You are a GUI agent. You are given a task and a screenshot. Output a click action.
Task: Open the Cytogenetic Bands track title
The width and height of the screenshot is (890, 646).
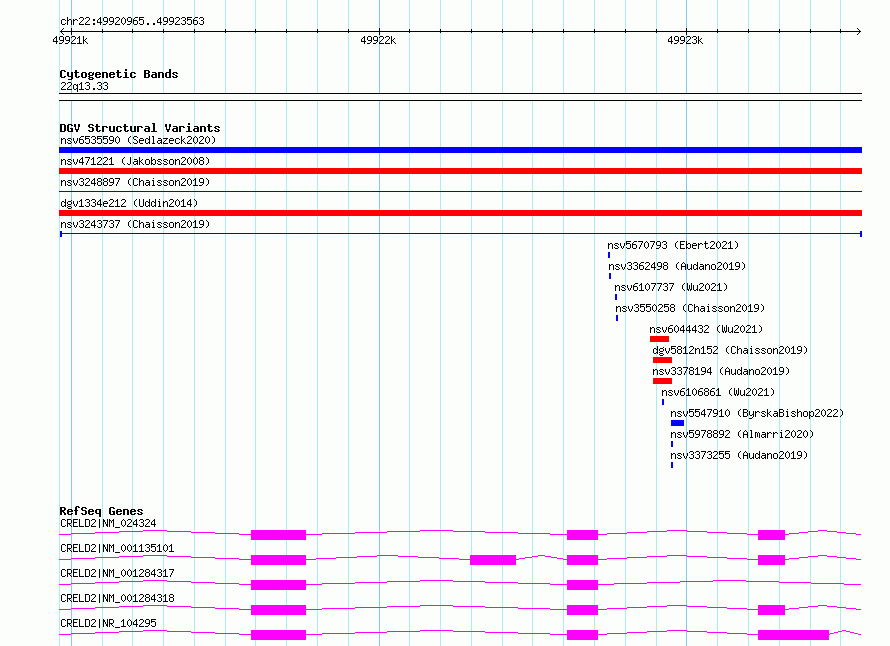click(x=119, y=74)
